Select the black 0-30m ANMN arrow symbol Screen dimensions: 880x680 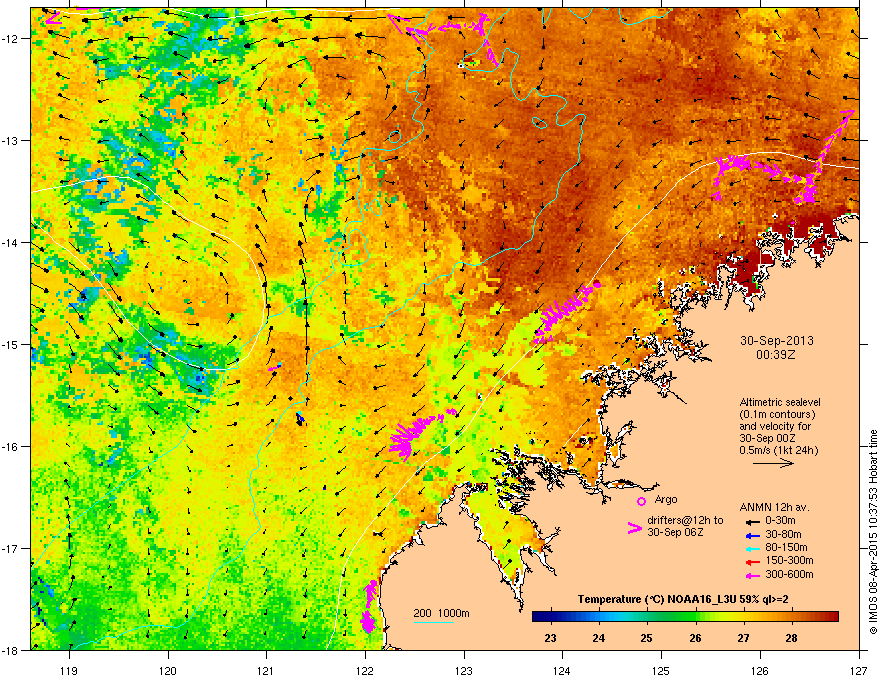pyautogui.click(x=753, y=522)
